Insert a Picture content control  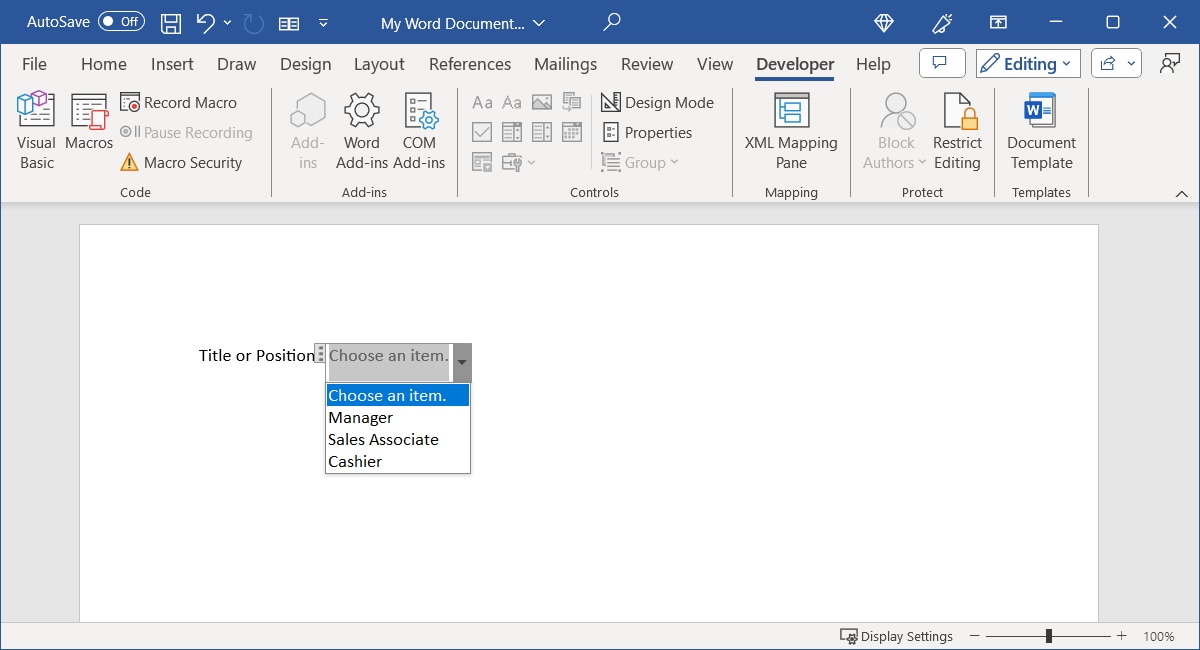(541, 101)
